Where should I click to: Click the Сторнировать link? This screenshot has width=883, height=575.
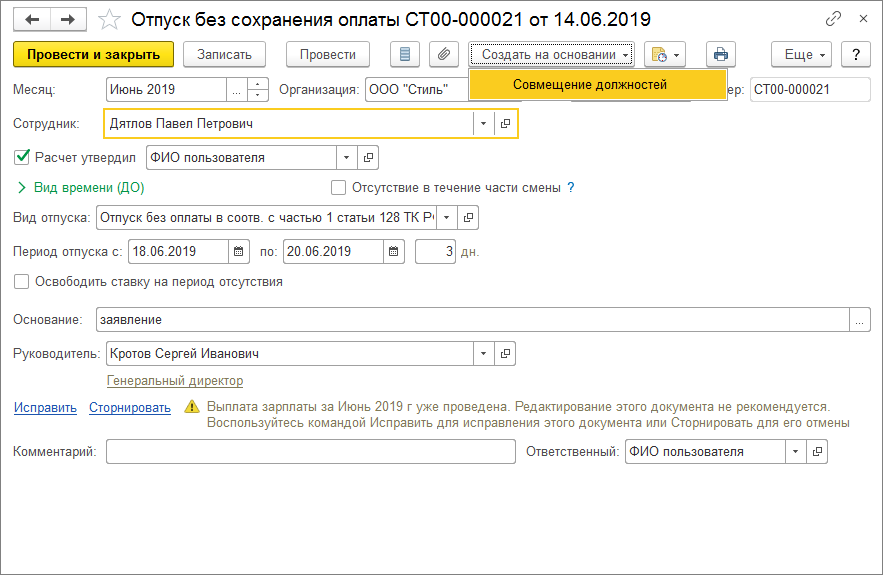coord(130,407)
